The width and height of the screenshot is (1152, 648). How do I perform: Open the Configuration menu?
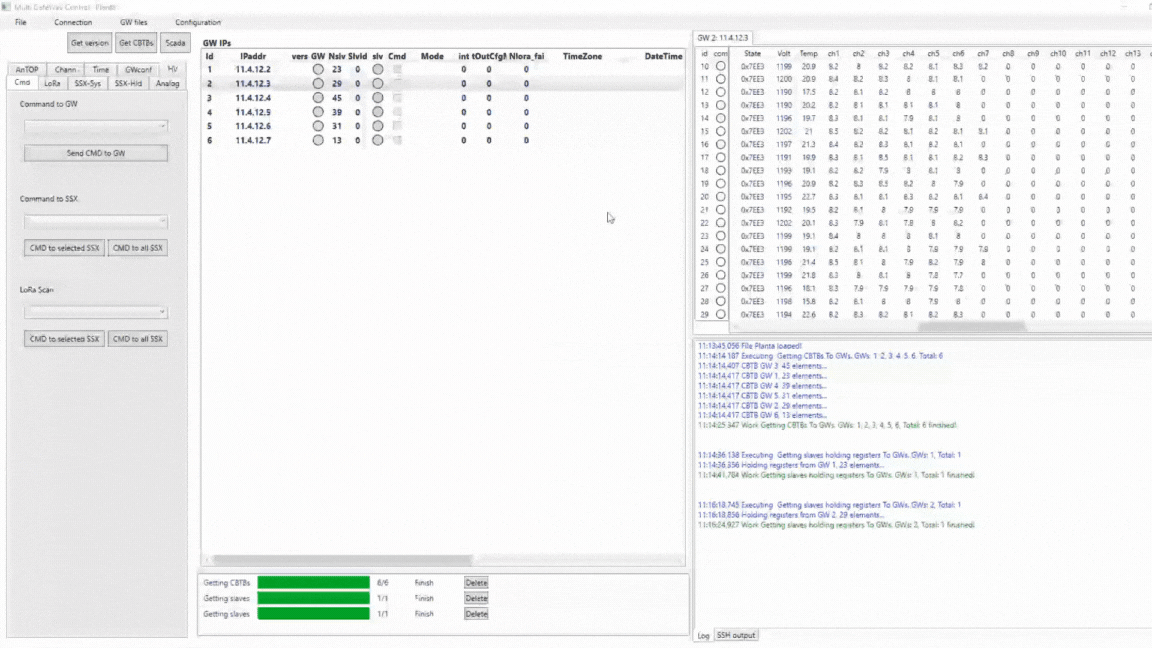pyautogui.click(x=198, y=22)
